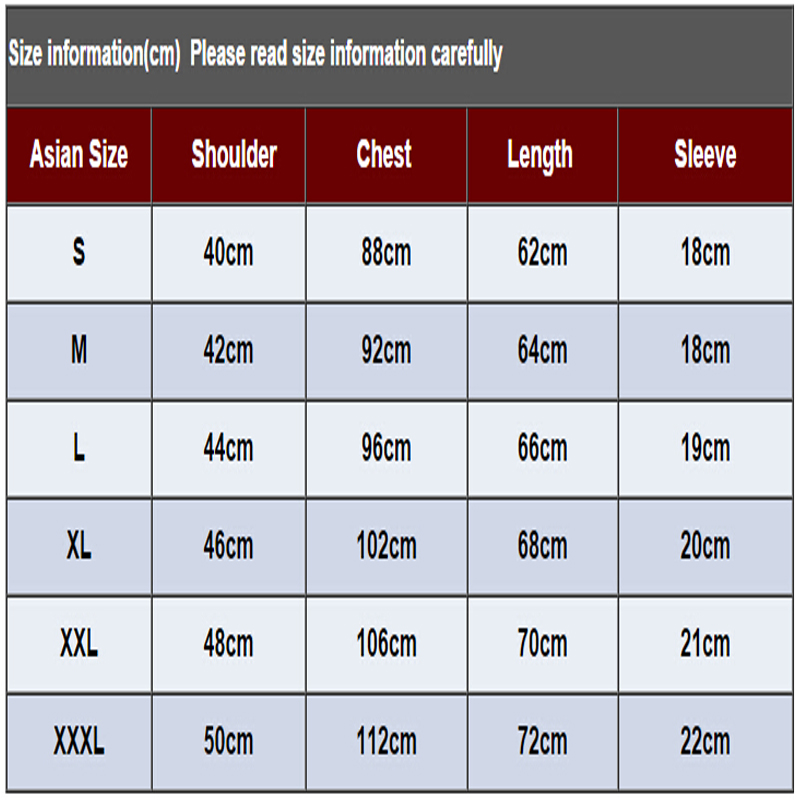Viewport: 800px width, 800px height.
Task: Select the 40cm shoulder cell
Action: click(x=229, y=253)
